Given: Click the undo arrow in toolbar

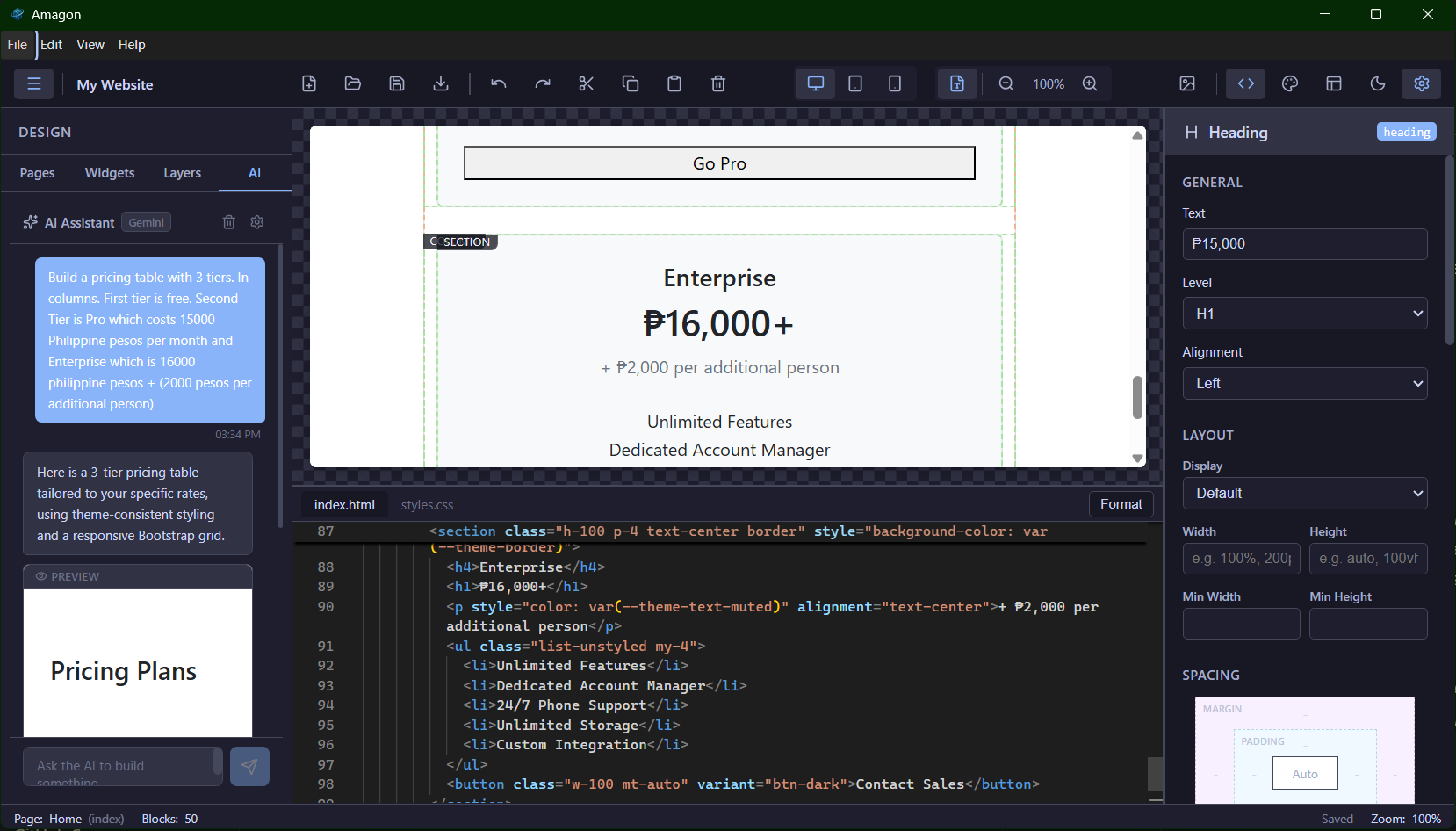Looking at the screenshot, I should coord(499,83).
